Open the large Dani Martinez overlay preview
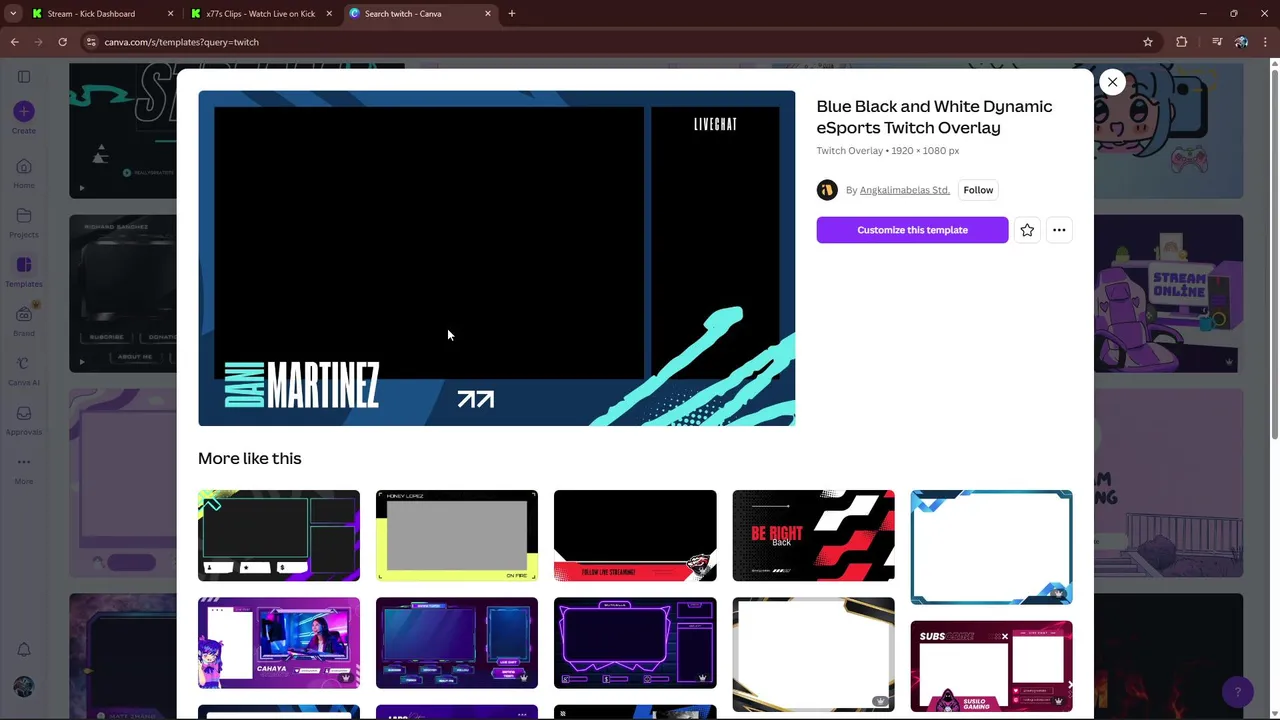Viewport: 1280px width, 720px height. click(x=496, y=258)
